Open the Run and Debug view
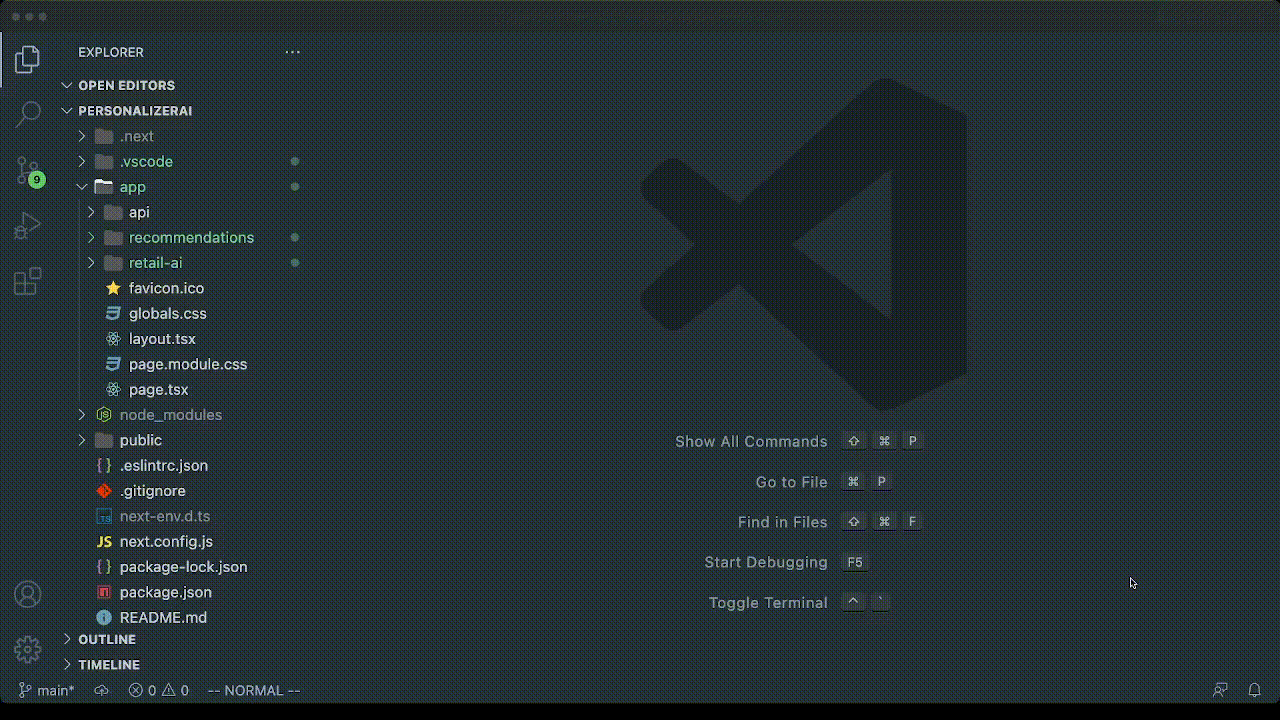1280x720 pixels. (27, 227)
